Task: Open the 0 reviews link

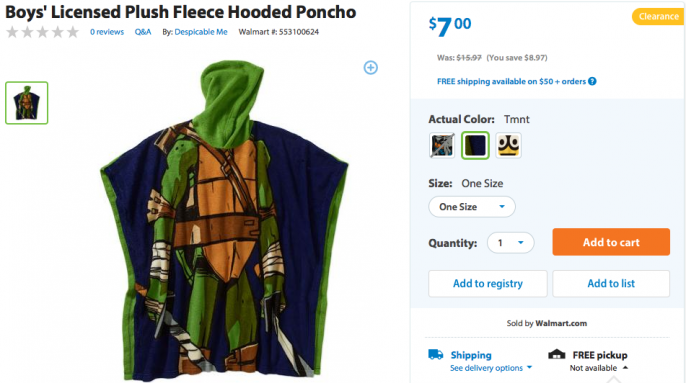Action: [x=107, y=32]
